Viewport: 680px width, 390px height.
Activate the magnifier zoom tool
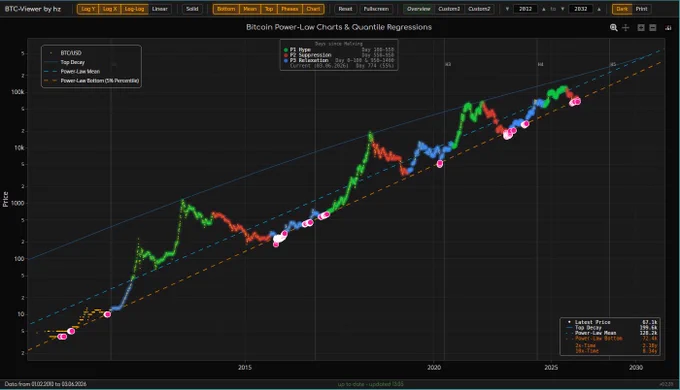(x=614, y=27)
